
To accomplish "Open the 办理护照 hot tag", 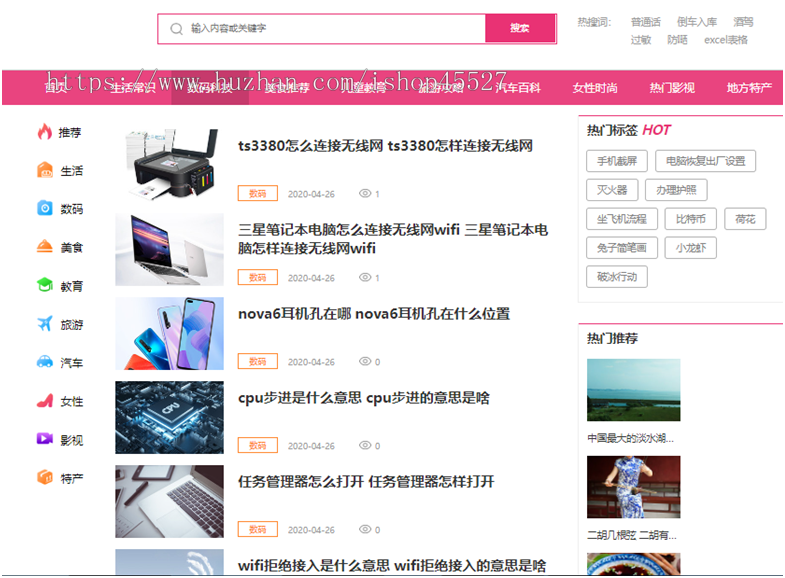I will (x=676, y=190).
